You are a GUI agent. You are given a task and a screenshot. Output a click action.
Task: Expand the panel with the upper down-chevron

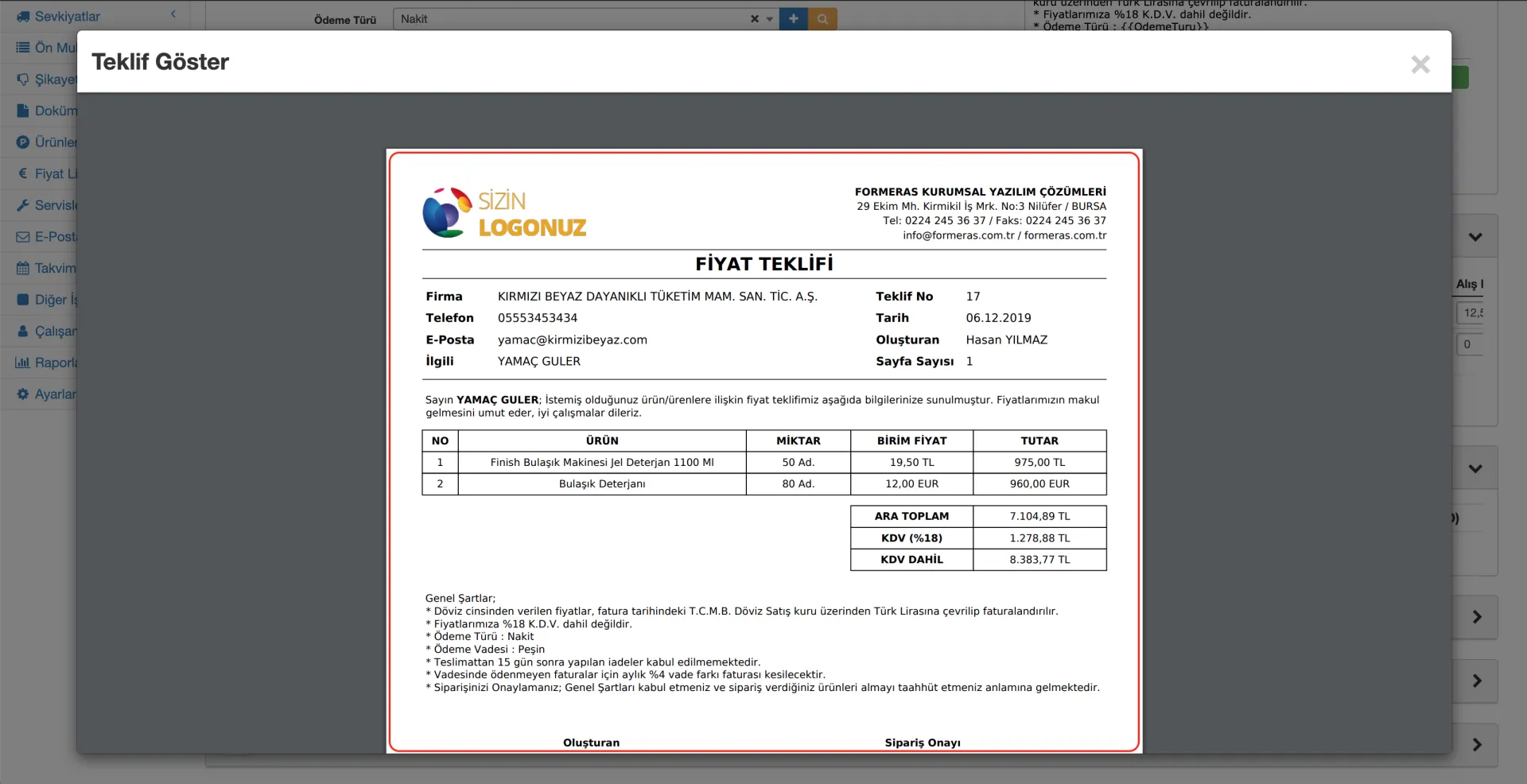click(x=1475, y=237)
